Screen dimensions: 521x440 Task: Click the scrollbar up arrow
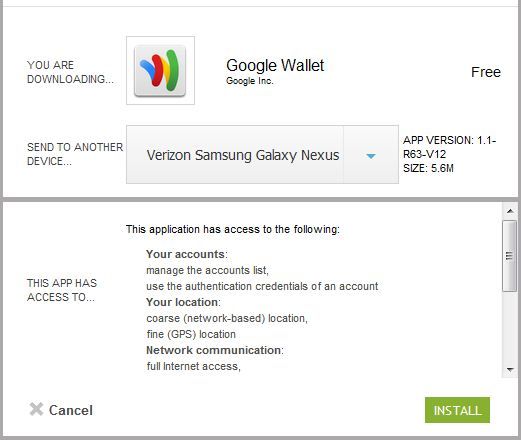(x=510, y=211)
